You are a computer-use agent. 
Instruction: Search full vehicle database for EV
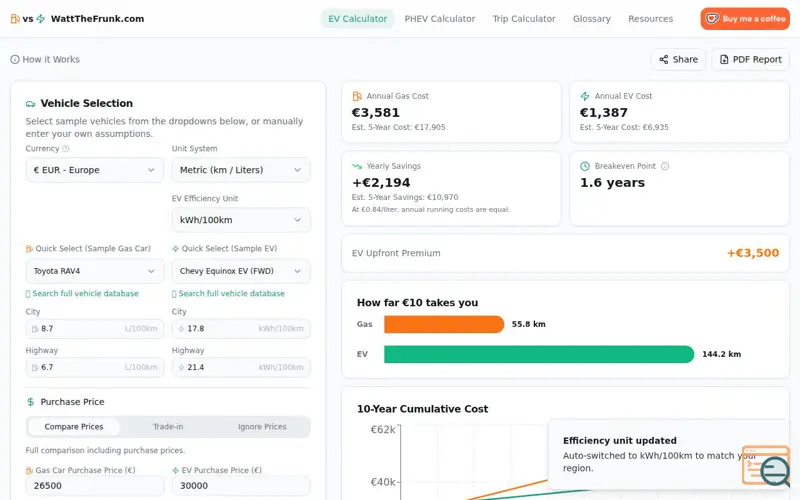pyautogui.click(x=229, y=293)
